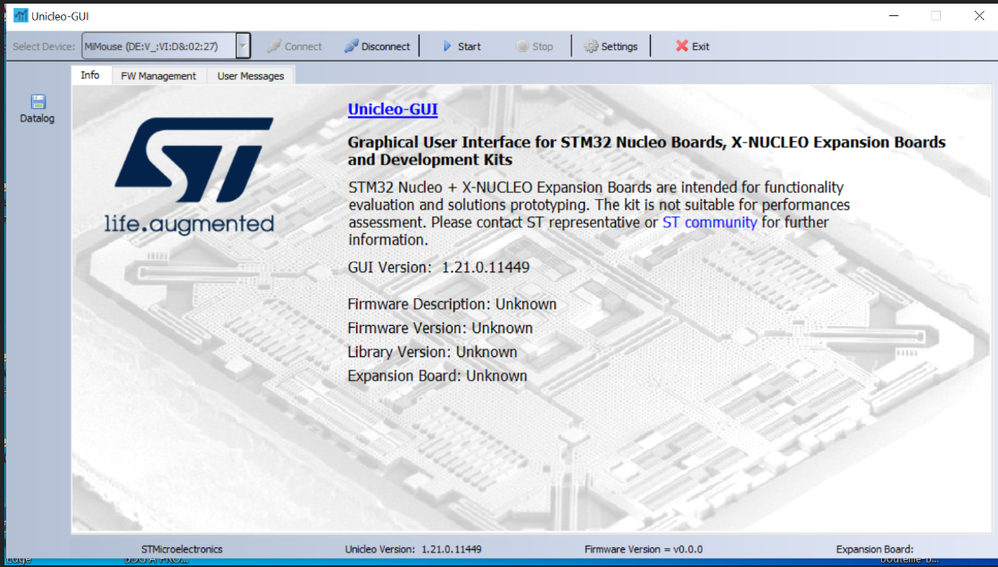Click the Firmware Description: Unknown line

click(x=452, y=304)
